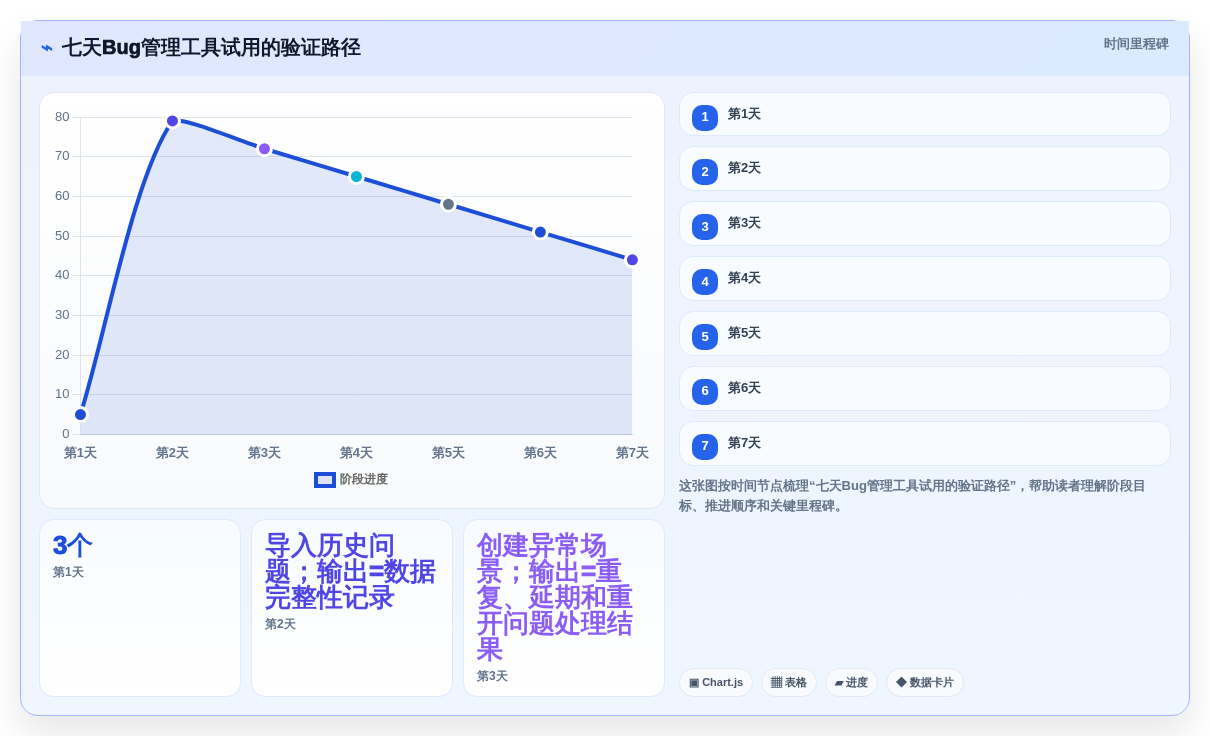Click the chart data point for 第1天
The height and width of the screenshot is (736, 1210).
tap(81, 414)
